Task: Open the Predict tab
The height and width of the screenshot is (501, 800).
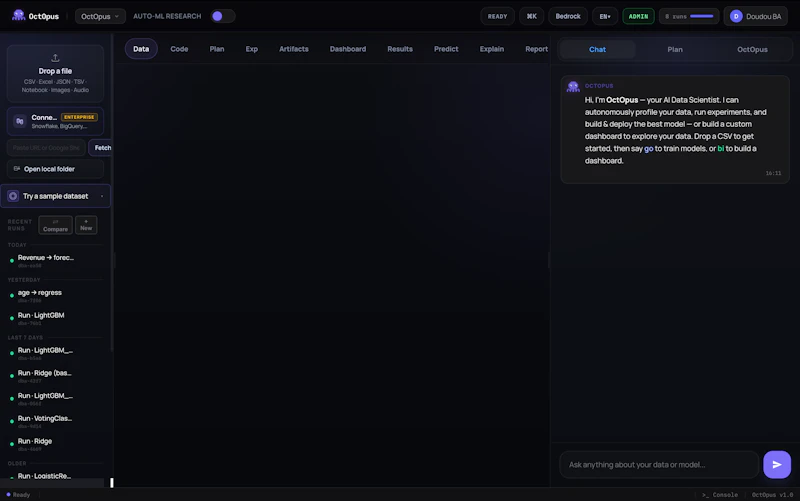Action: click(446, 49)
